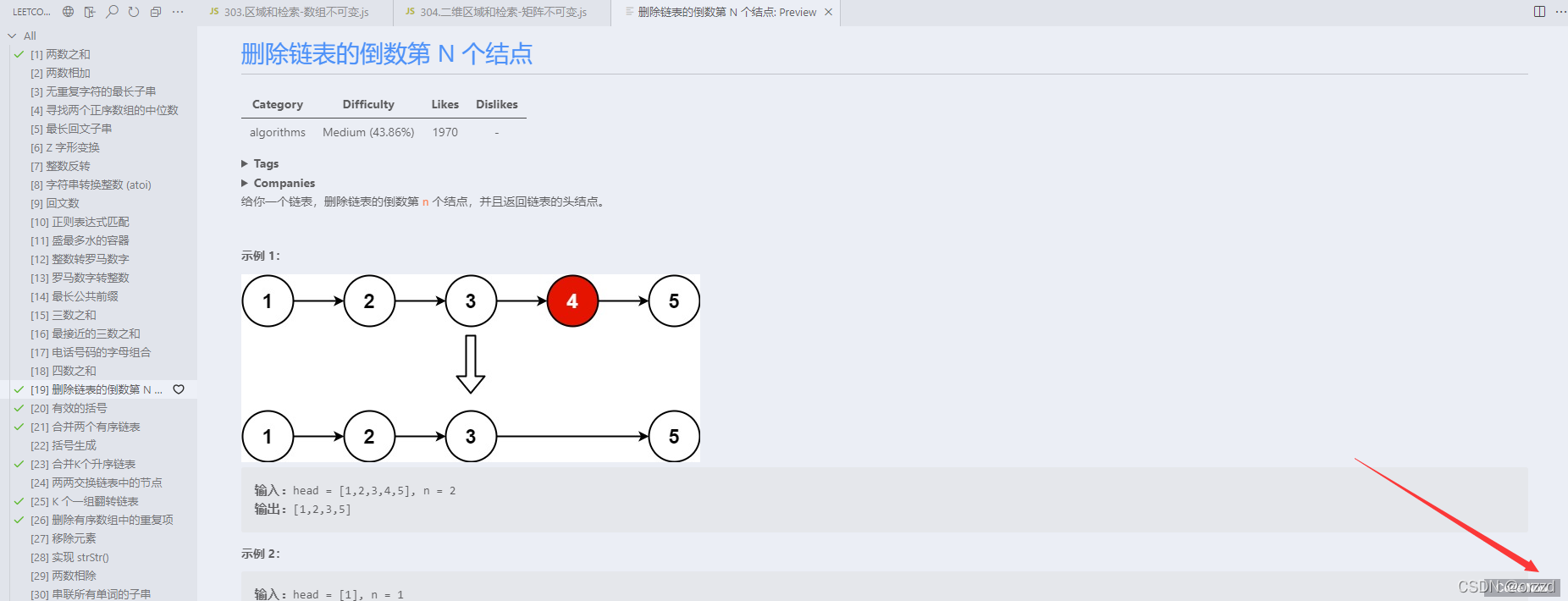
Task: Open problem [14] 最长公共前缀
Action: (75, 296)
